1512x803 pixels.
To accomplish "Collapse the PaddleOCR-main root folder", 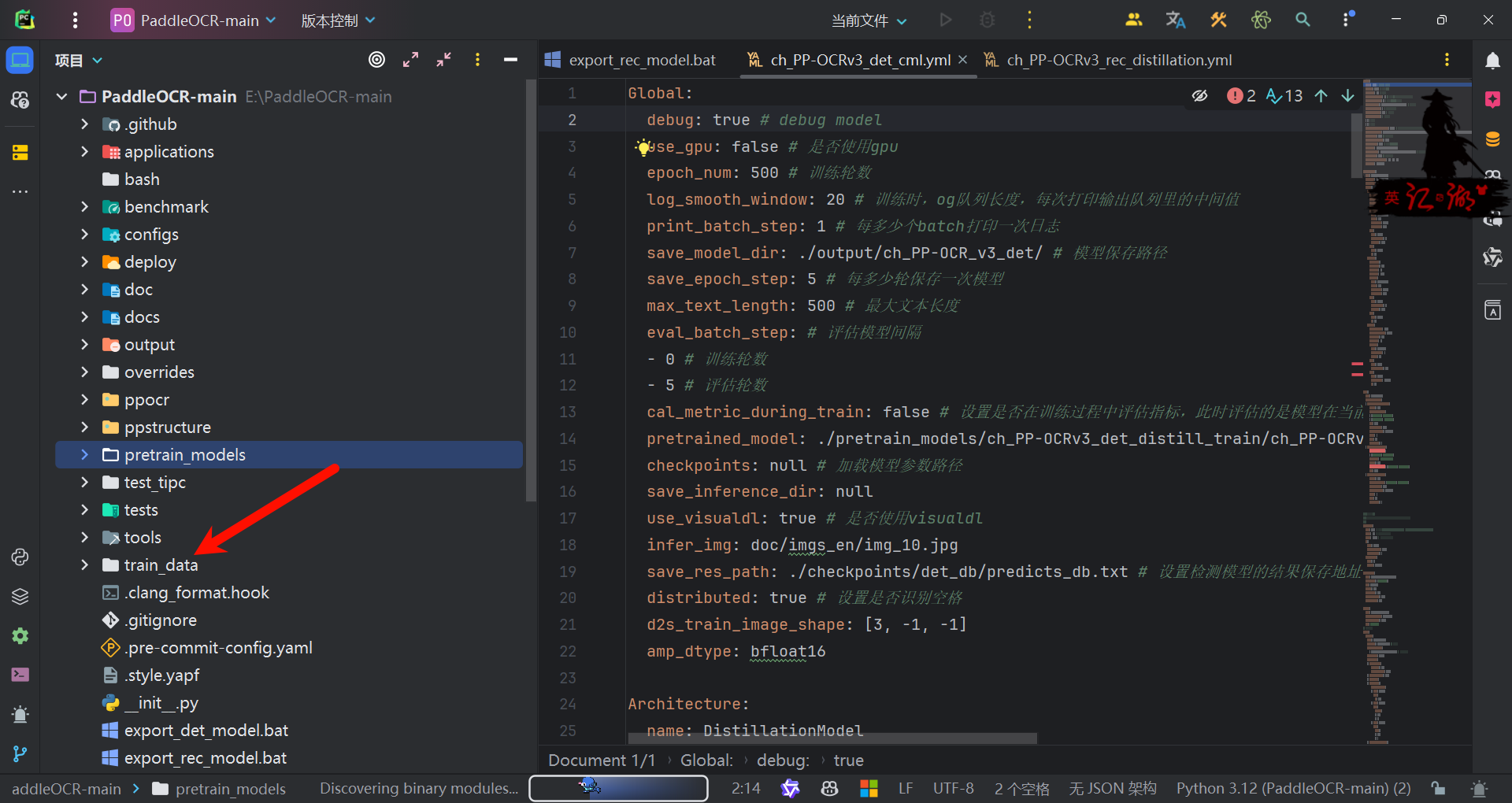I will (61, 97).
